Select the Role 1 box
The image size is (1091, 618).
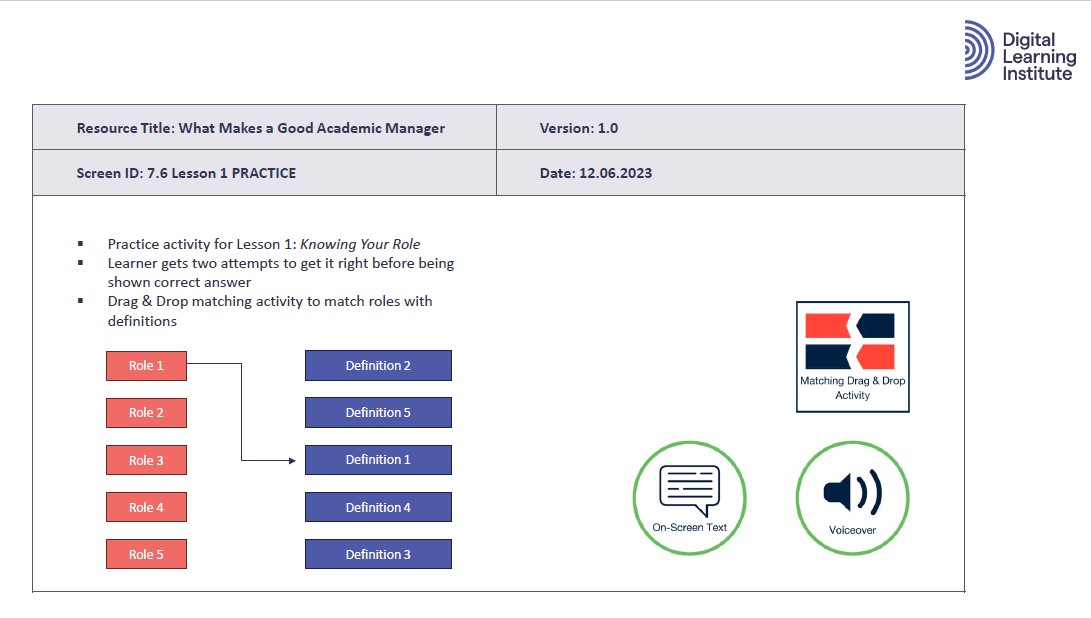click(146, 366)
